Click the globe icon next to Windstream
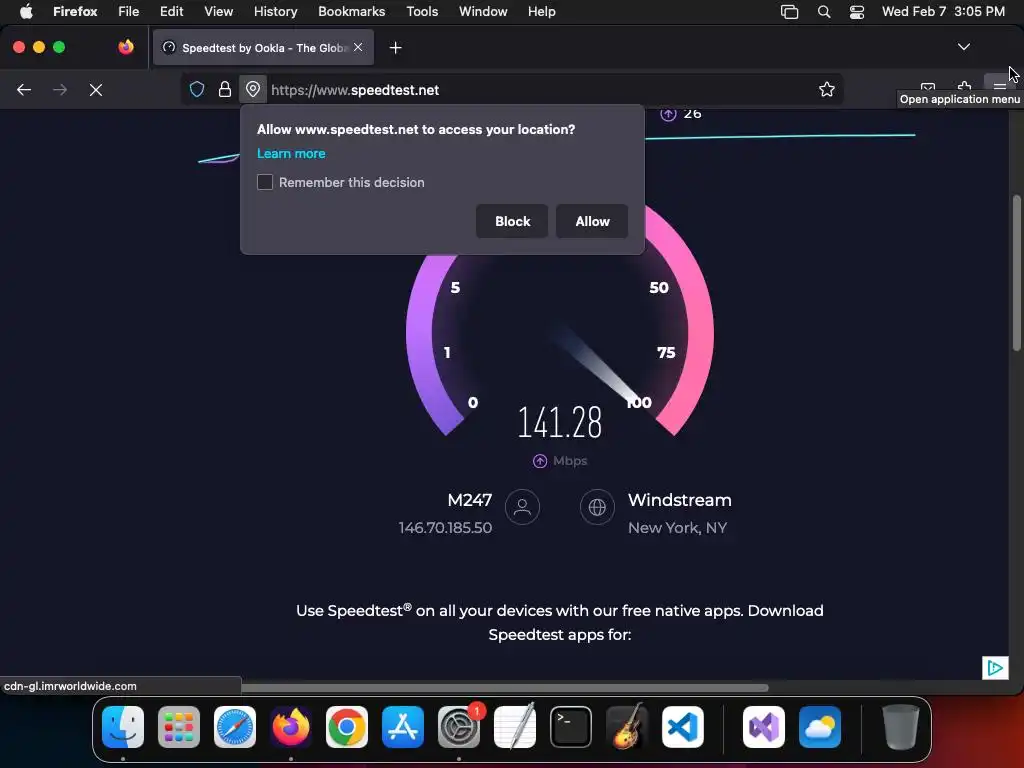 [x=597, y=507]
